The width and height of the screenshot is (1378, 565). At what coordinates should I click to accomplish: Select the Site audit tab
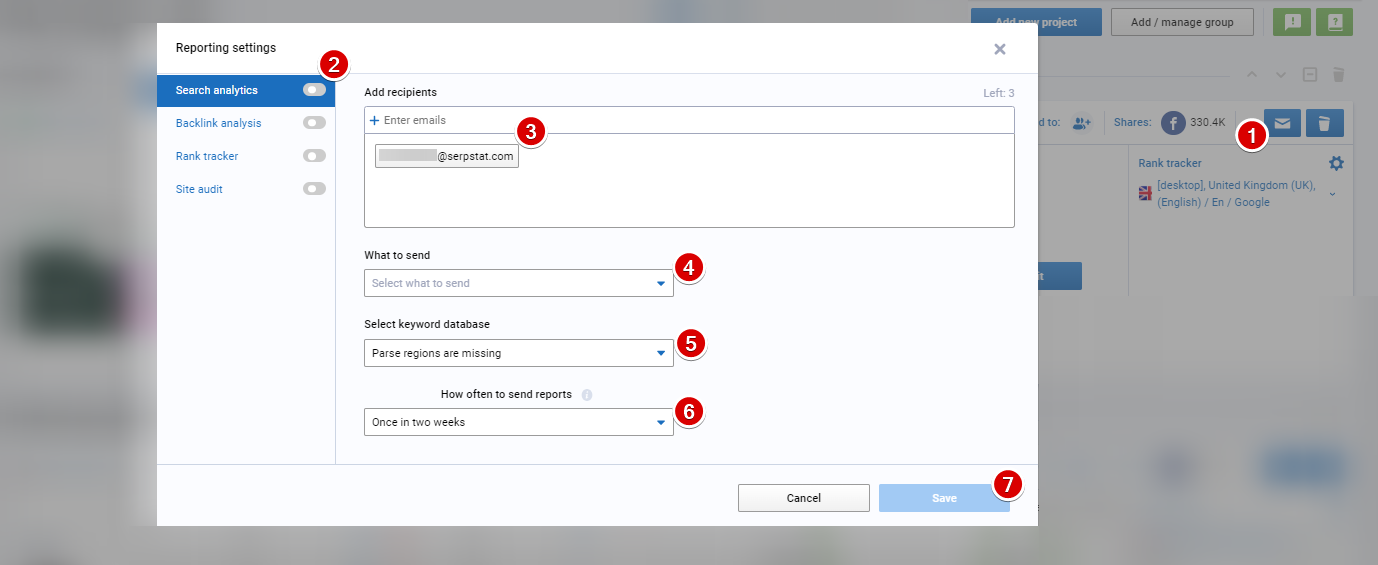[199, 189]
